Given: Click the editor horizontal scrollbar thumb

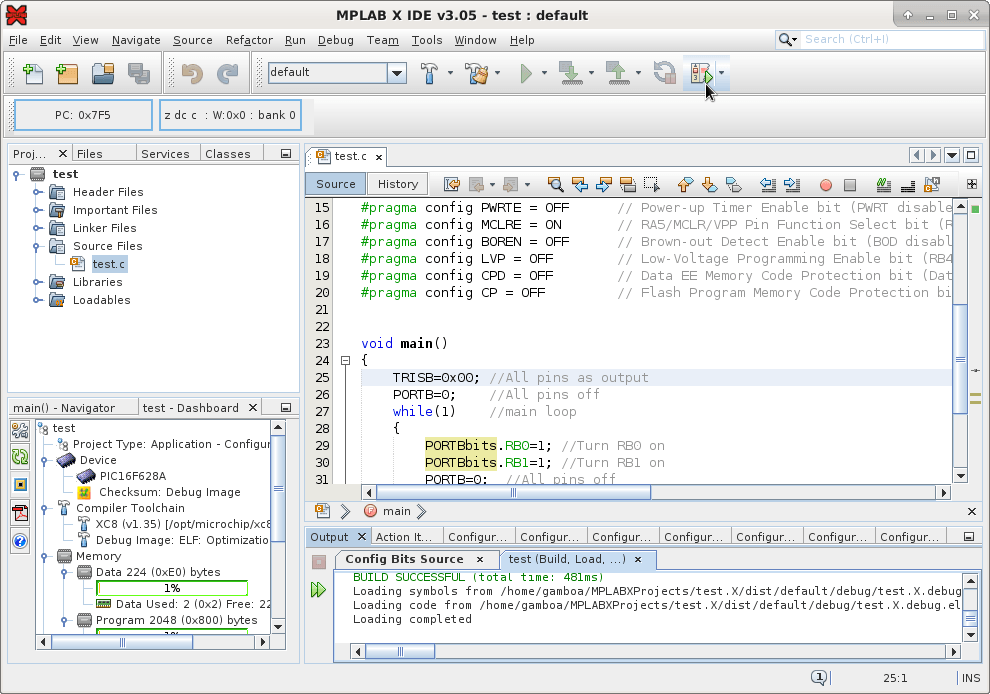Looking at the screenshot, I should click(513, 492).
